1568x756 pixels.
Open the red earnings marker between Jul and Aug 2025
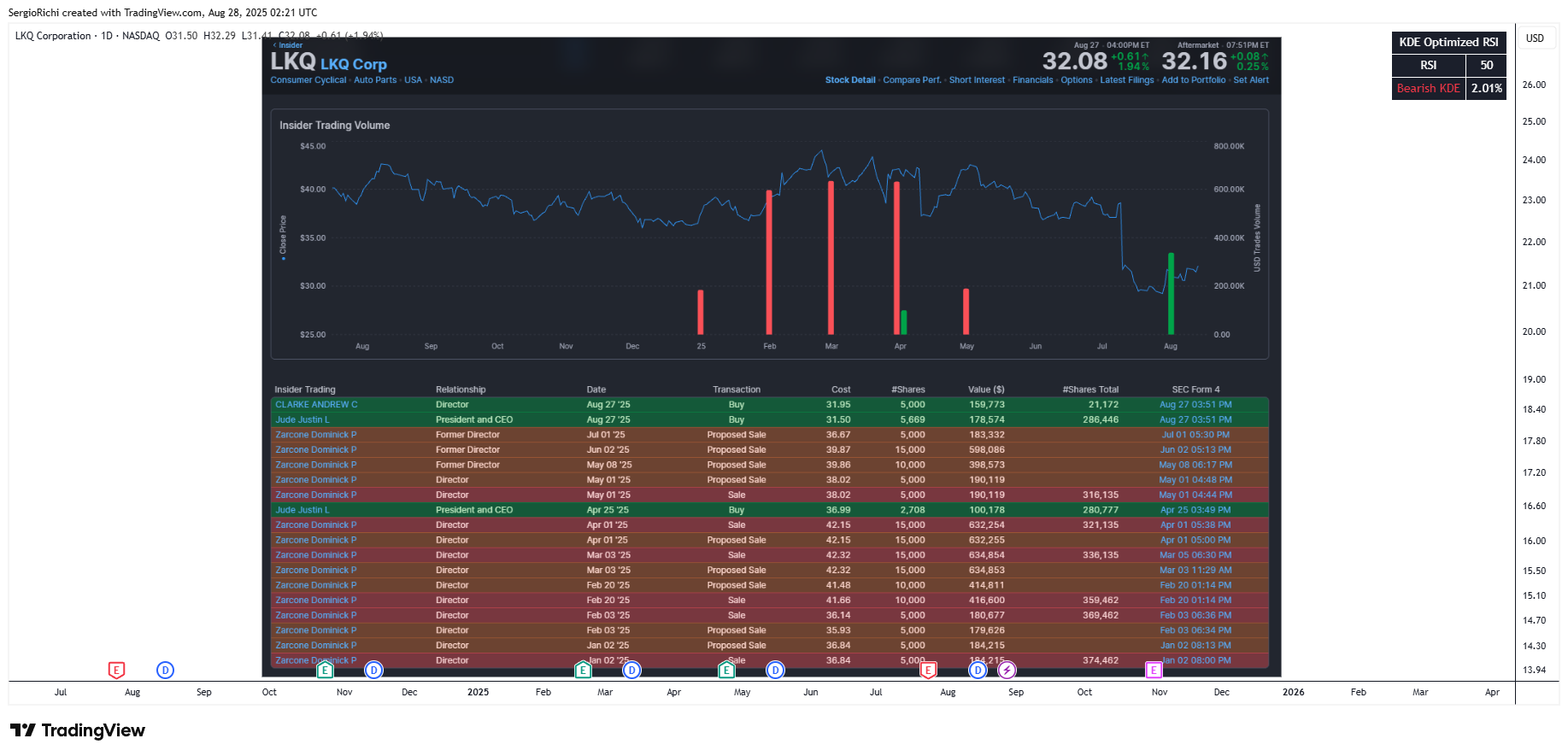coord(928,671)
